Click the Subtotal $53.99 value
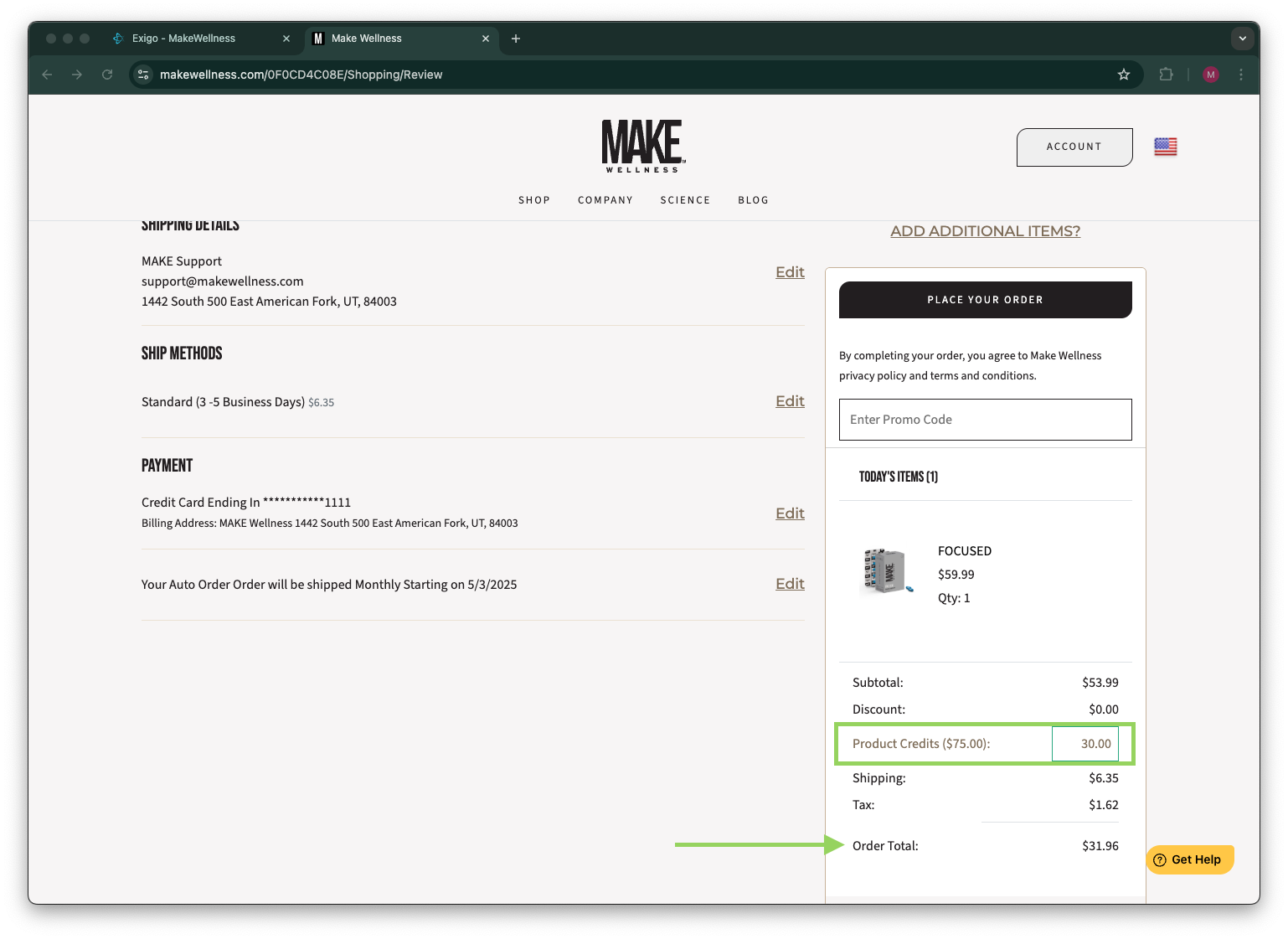This screenshot has width=1288, height=939. pos(1100,683)
